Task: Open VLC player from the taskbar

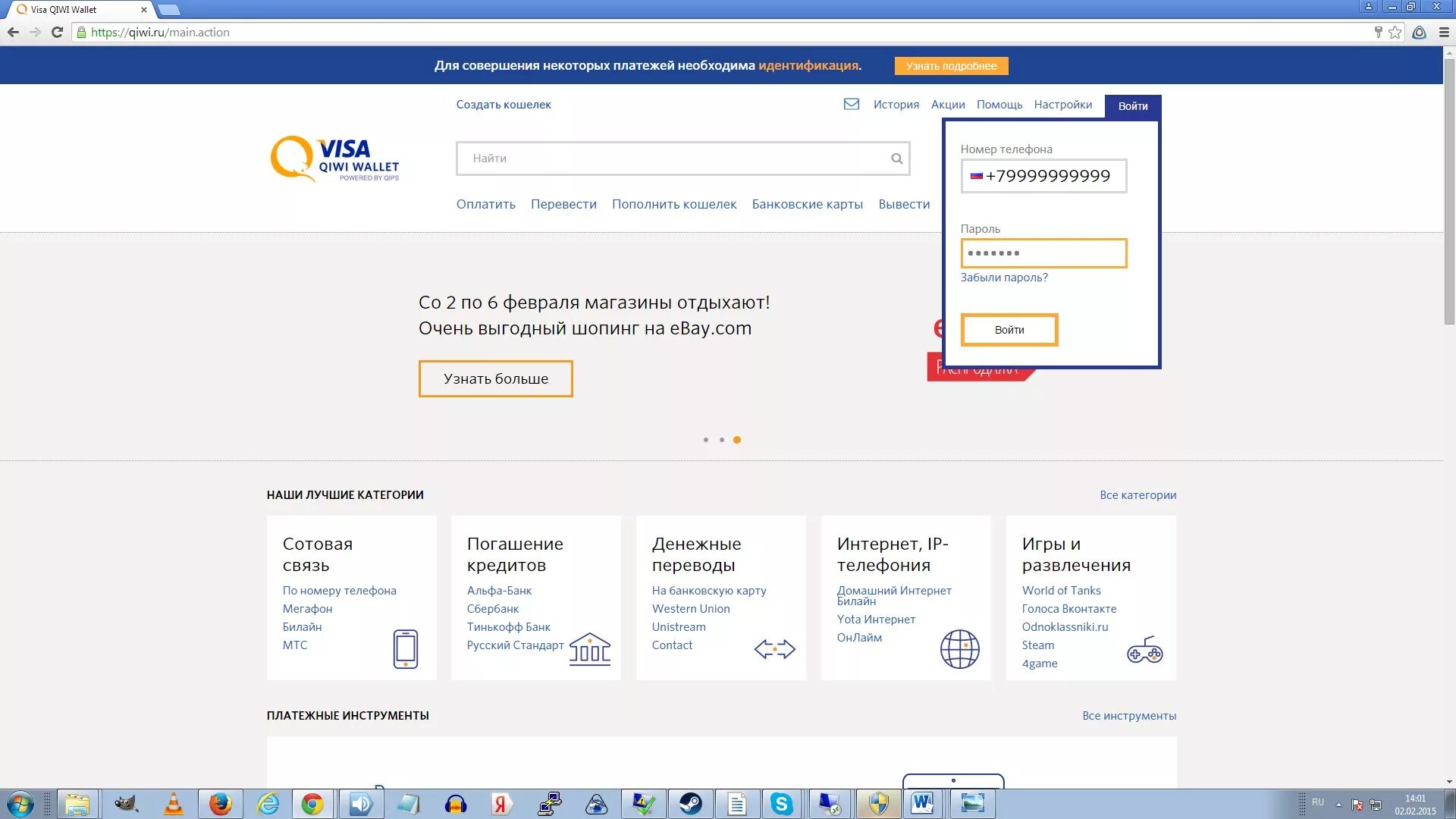Action: click(x=174, y=804)
